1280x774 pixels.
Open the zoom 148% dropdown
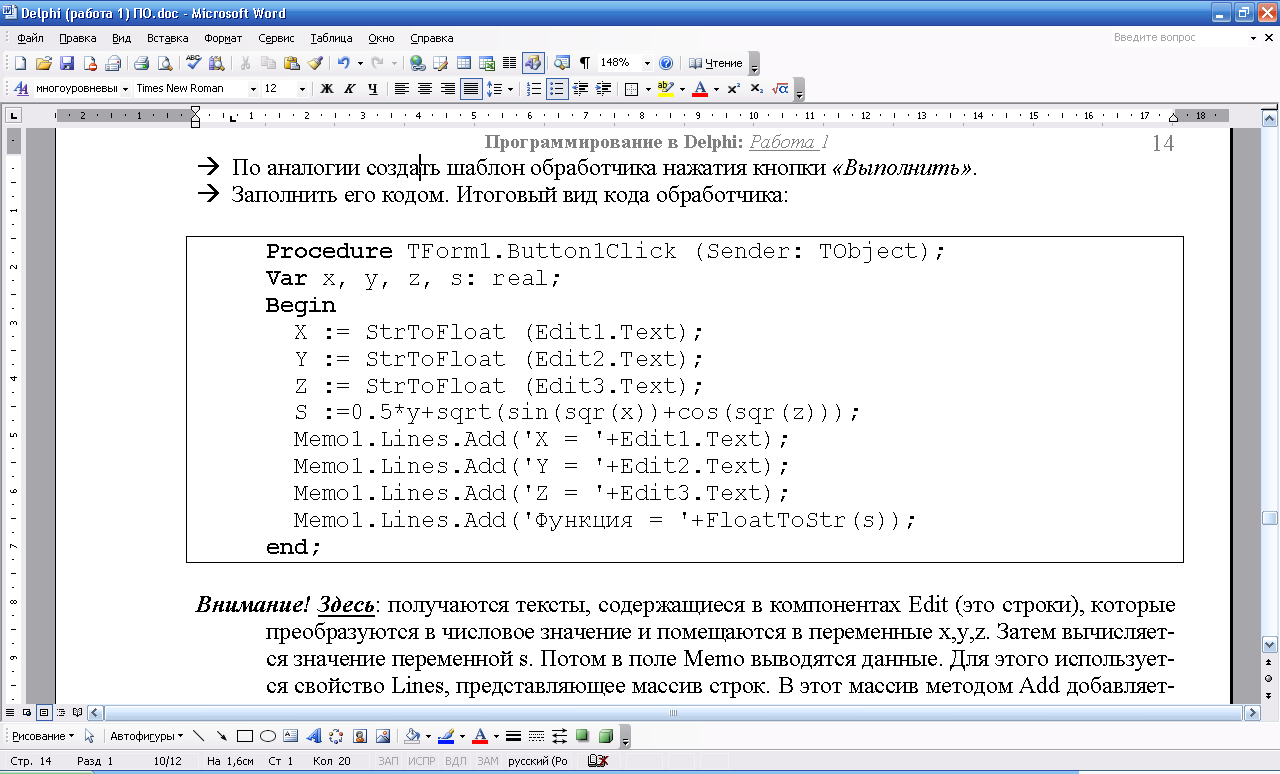pos(647,63)
